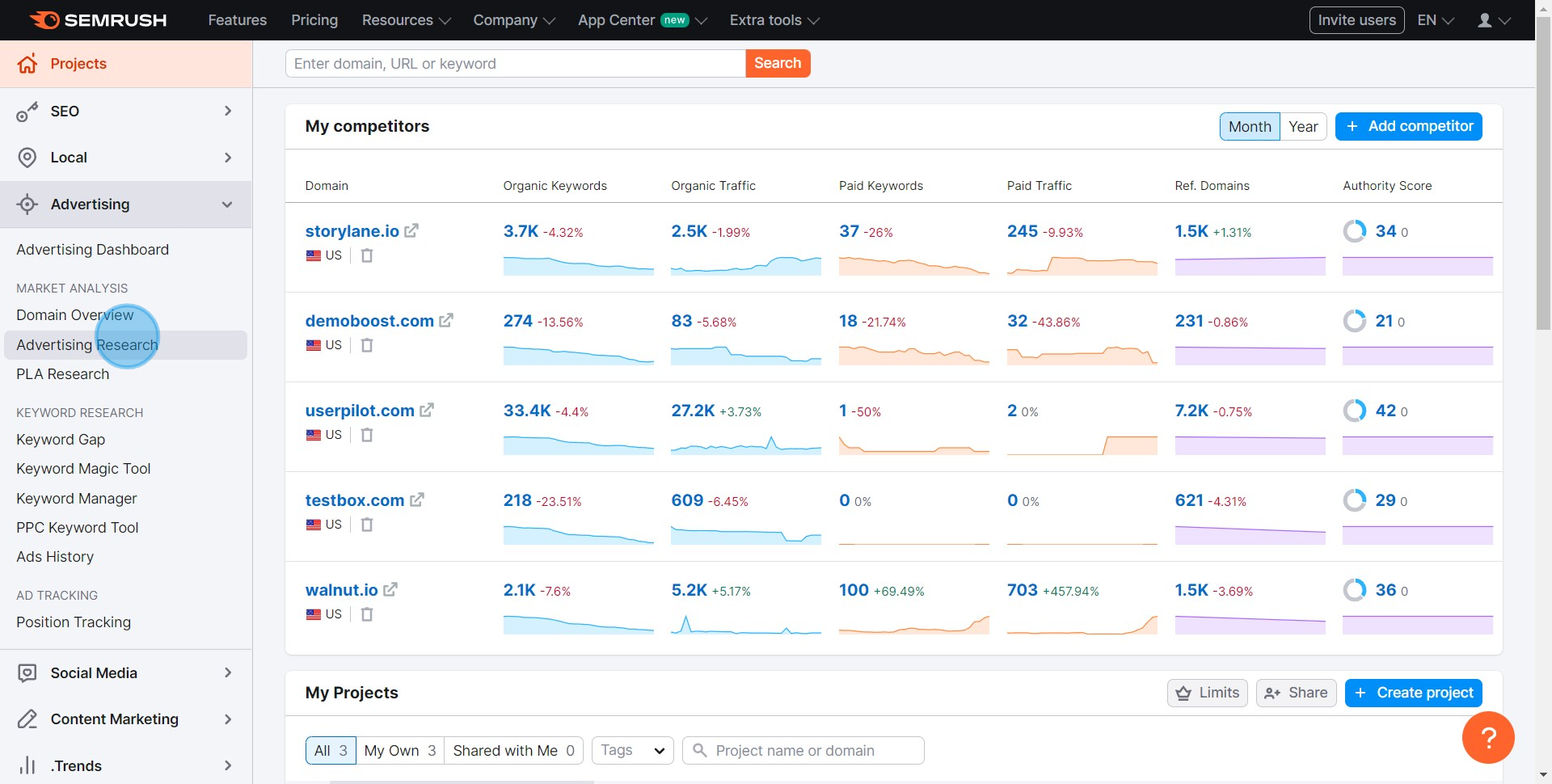
Task: Switch competitors view to Month
Action: click(1250, 127)
